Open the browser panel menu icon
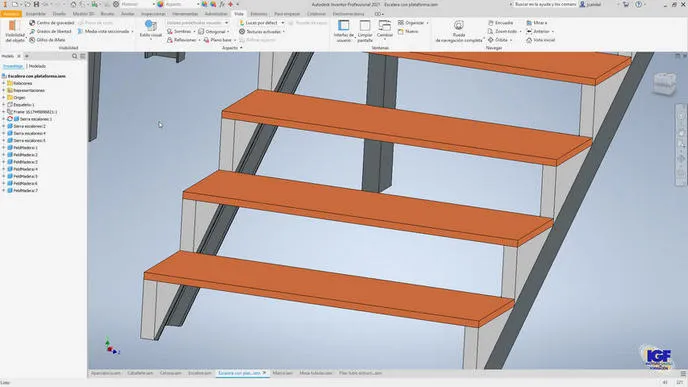Image resolution: width=688 pixels, height=387 pixels. pos(82,56)
